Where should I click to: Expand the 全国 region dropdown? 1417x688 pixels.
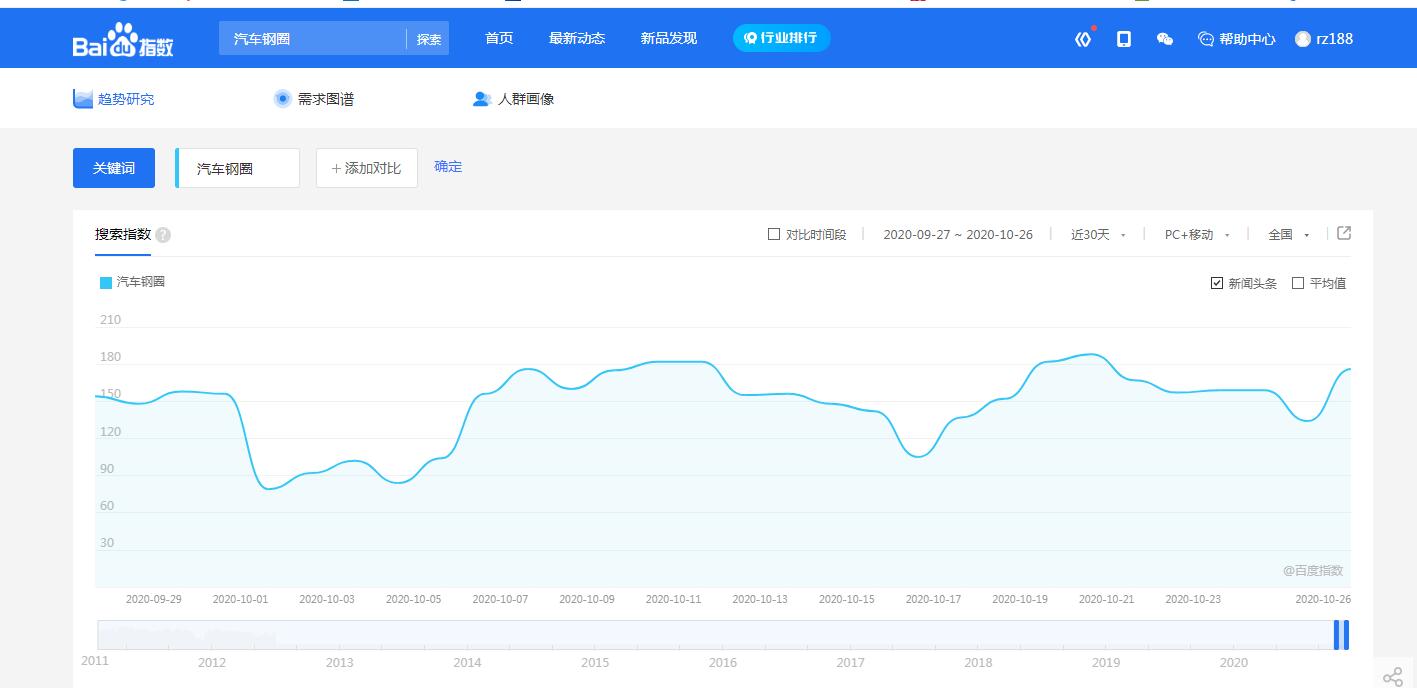[1288, 234]
